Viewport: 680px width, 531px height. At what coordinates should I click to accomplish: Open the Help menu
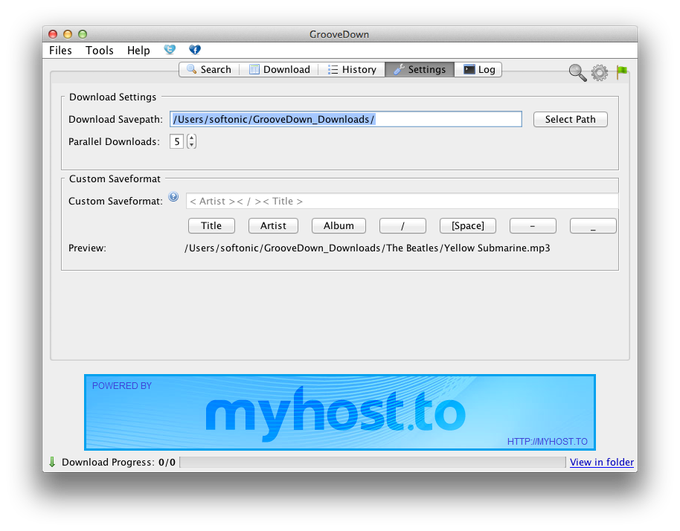pos(138,50)
